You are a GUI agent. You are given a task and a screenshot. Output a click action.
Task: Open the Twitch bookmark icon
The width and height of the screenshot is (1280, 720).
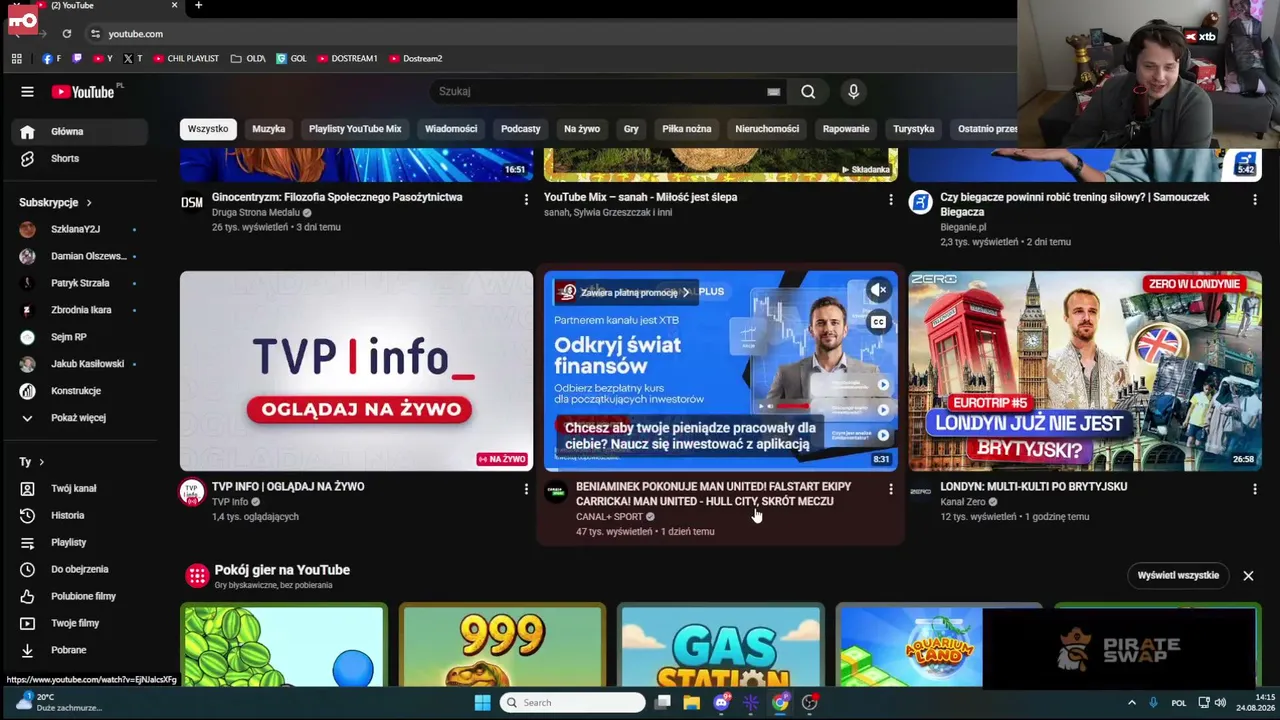click(78, 59)
